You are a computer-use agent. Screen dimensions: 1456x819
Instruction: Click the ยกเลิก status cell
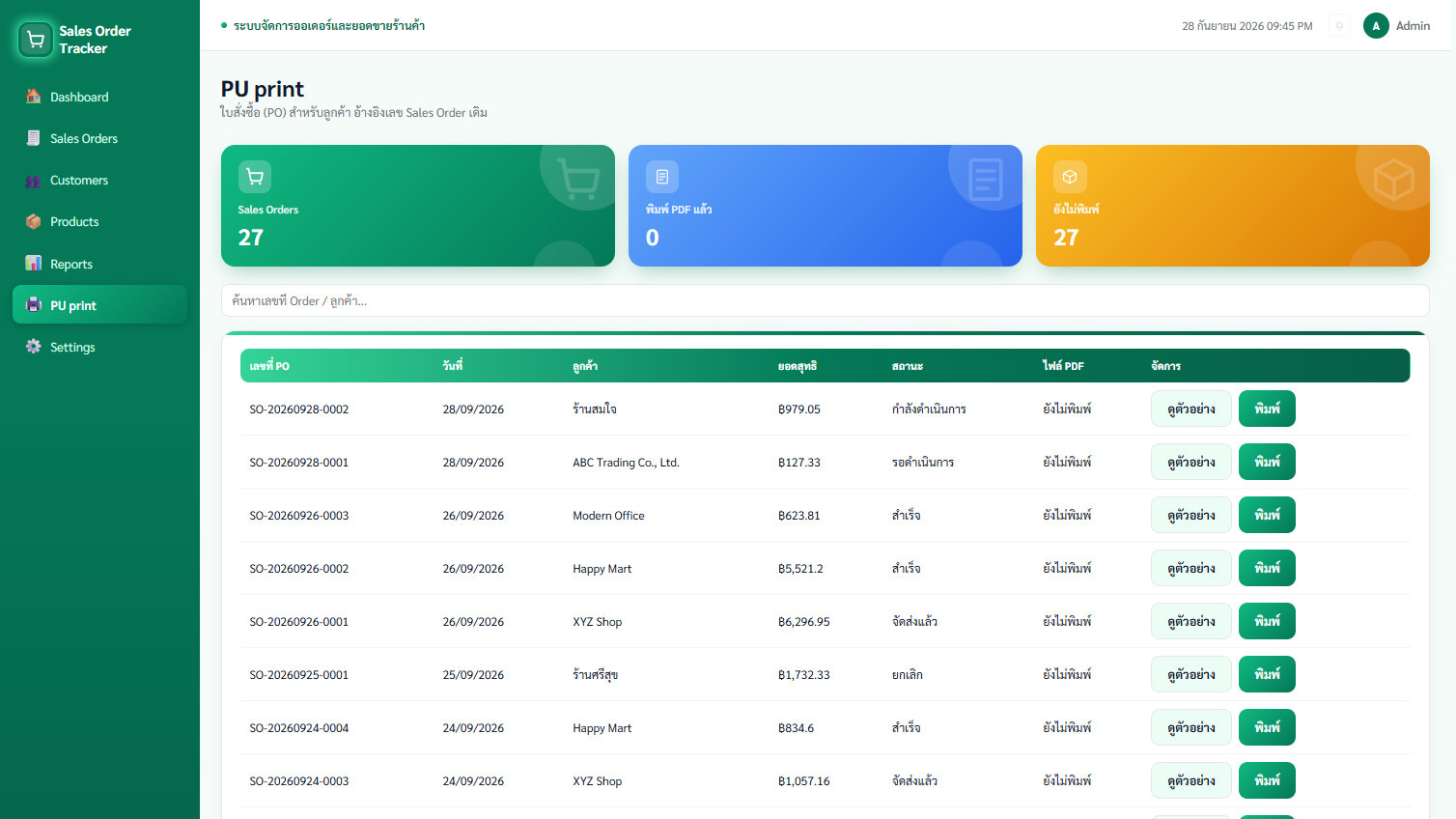click(908, 675)
